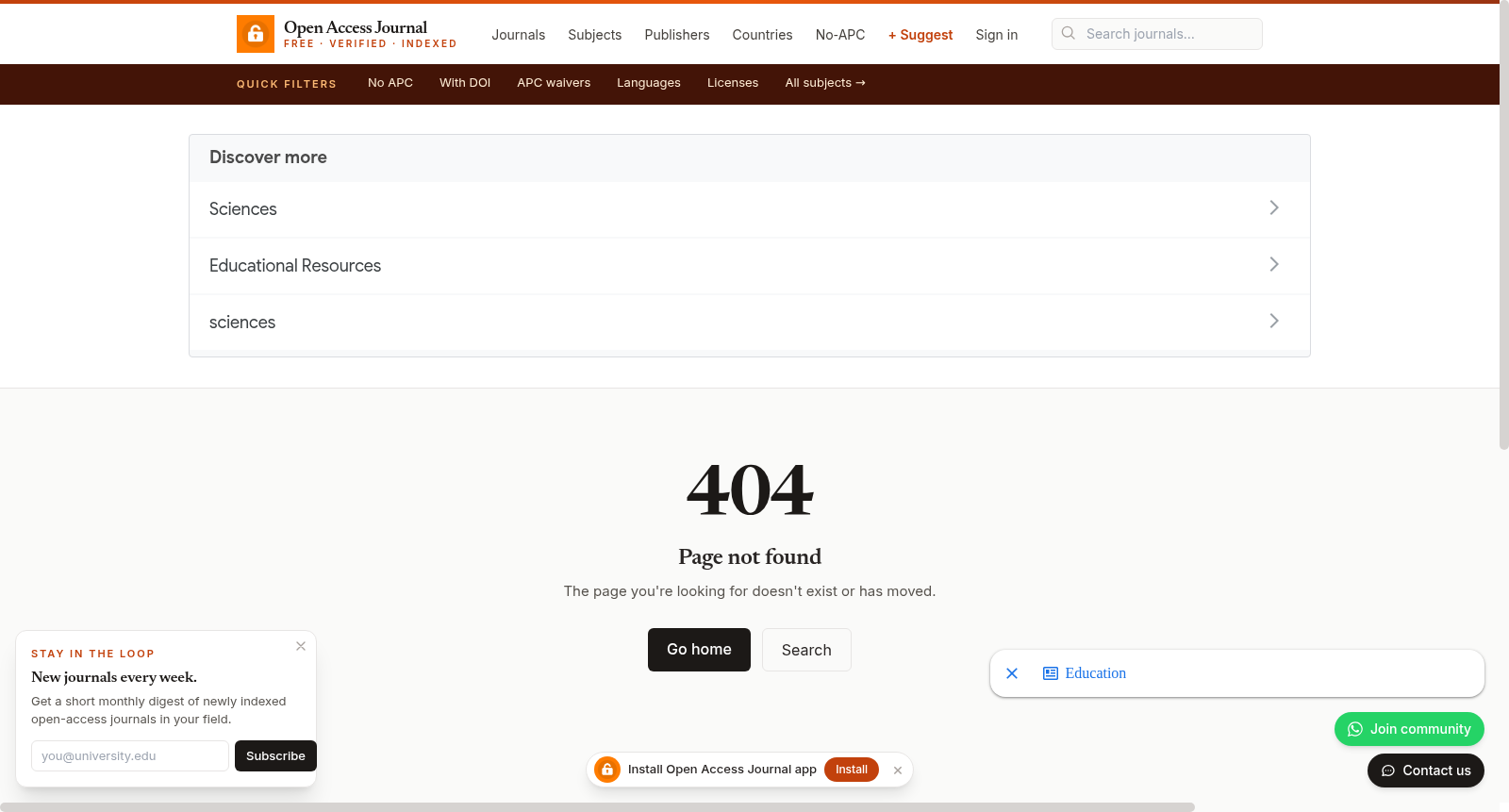Focus the email input field
This screenshot has width=1509, height=812.
[x=130, y=755]
